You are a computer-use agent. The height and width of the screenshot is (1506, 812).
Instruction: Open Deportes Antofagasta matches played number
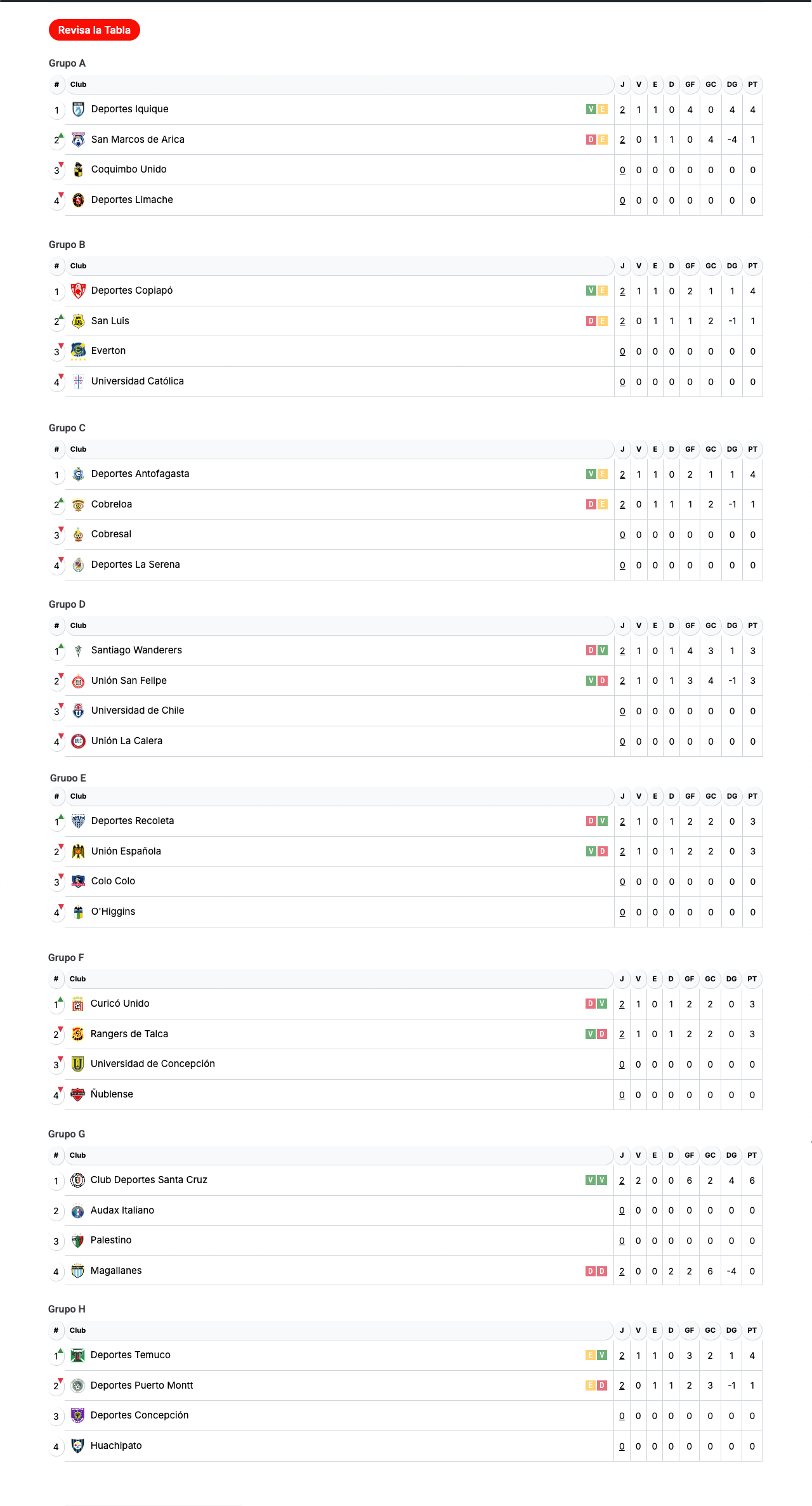(x=622, y=475)
